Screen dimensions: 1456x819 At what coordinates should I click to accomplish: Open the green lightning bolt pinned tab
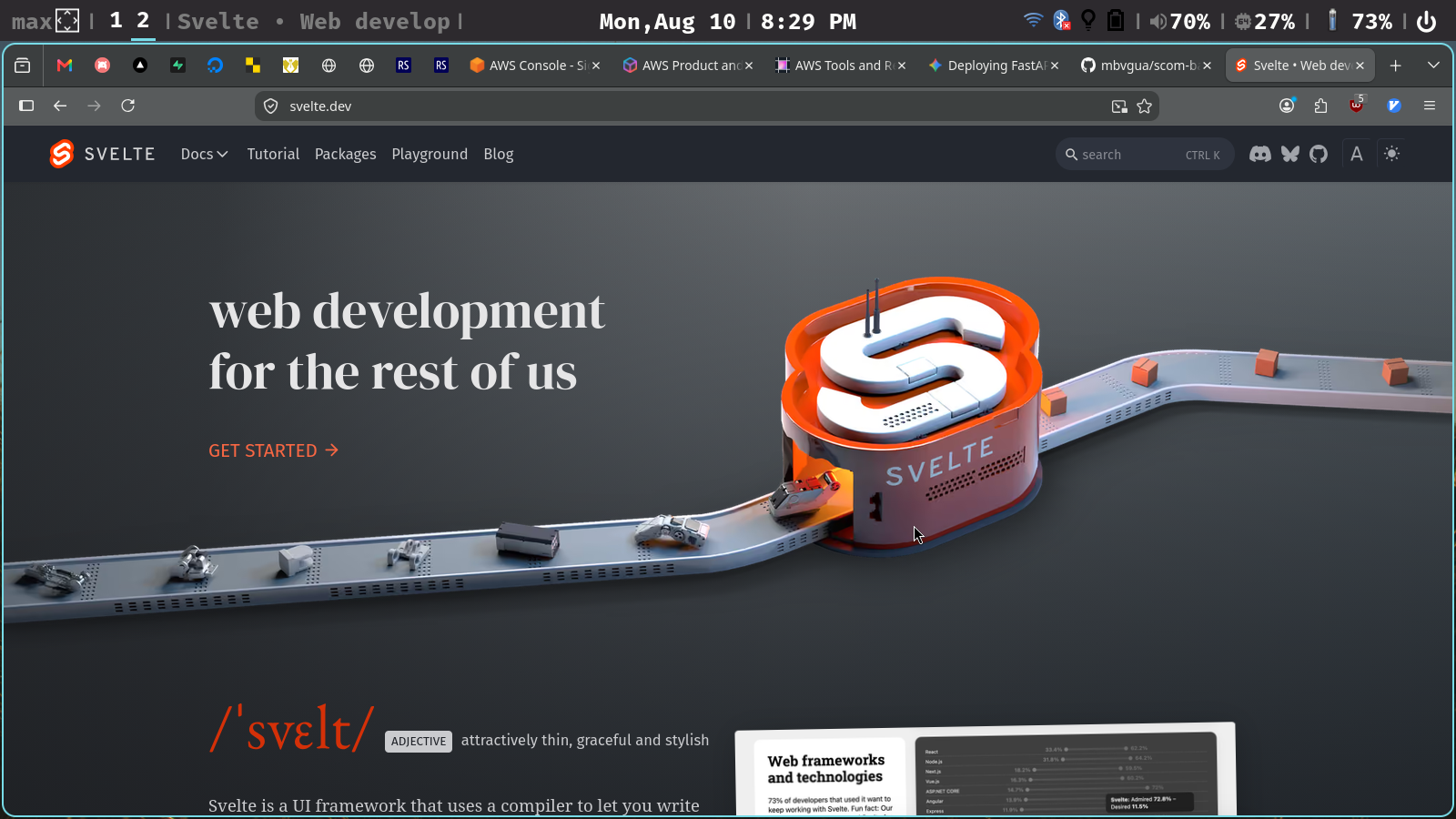[x=177, y=66]
